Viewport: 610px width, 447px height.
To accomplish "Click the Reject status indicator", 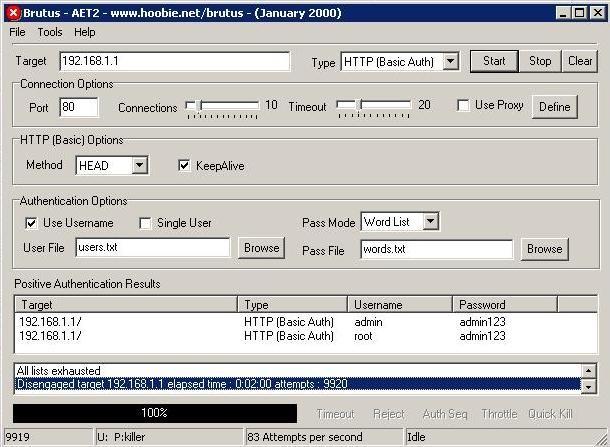I will pos(389,414).
